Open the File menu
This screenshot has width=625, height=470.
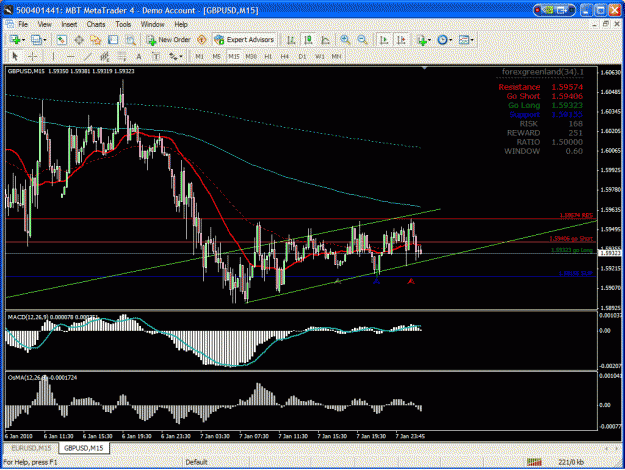click(x=23, y=24)
